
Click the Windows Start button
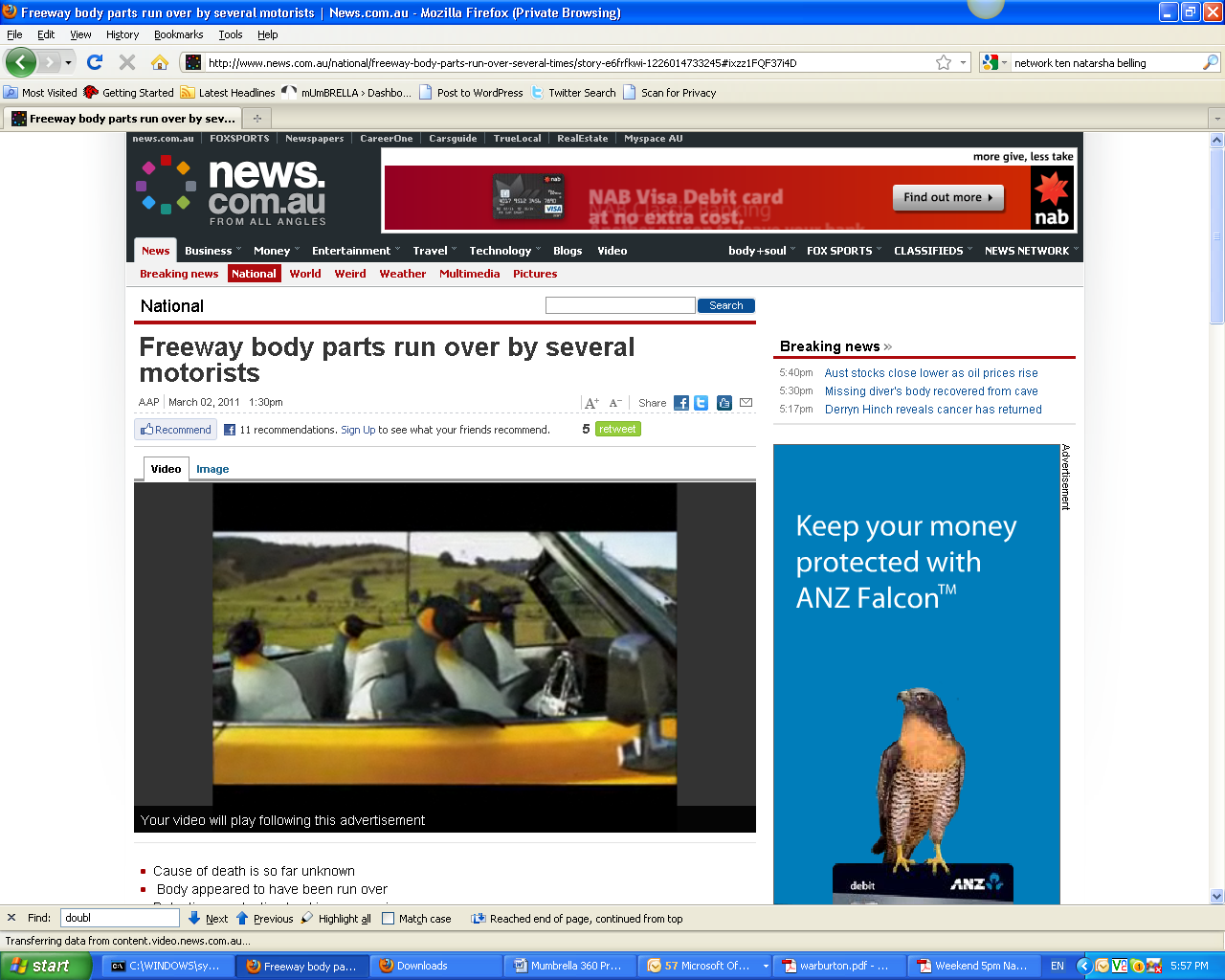tap(45, 966)
